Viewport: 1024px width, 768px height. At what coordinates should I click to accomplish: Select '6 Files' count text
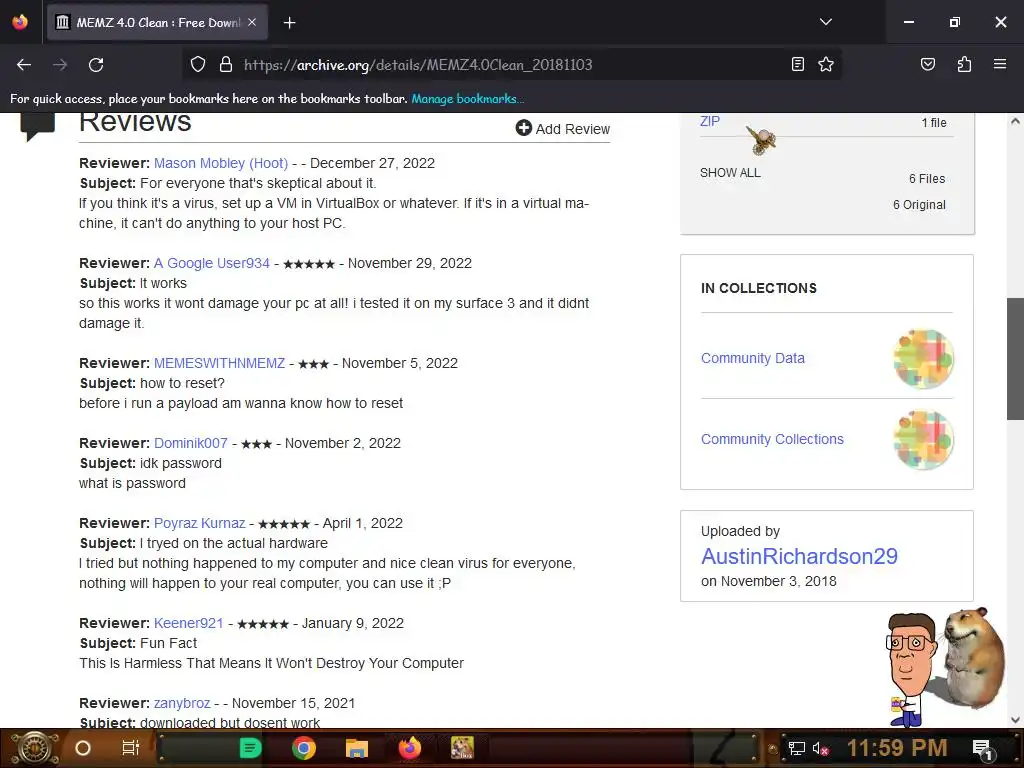tap(927, 179)
